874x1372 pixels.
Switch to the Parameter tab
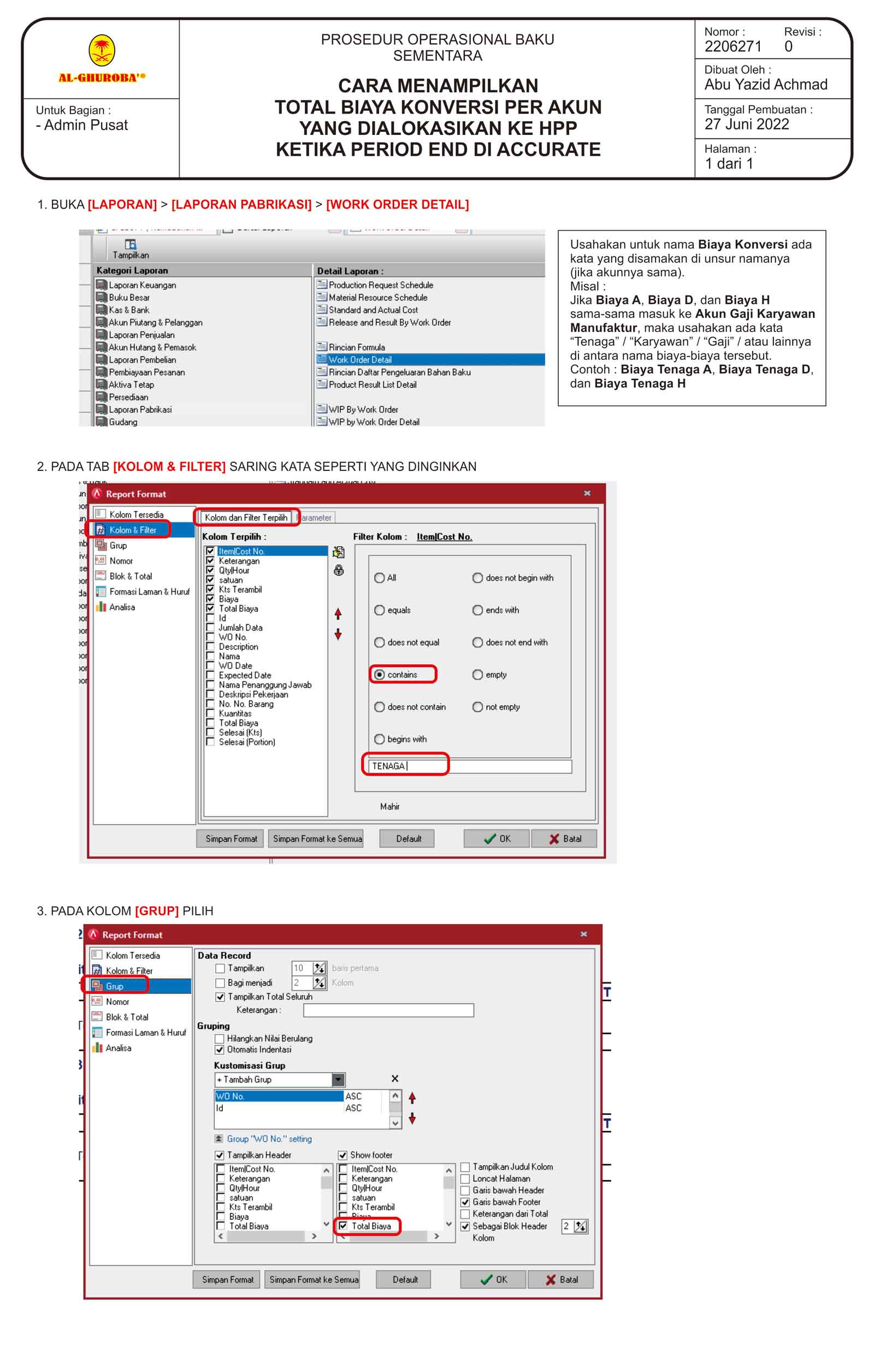click(x=316, y=517)
